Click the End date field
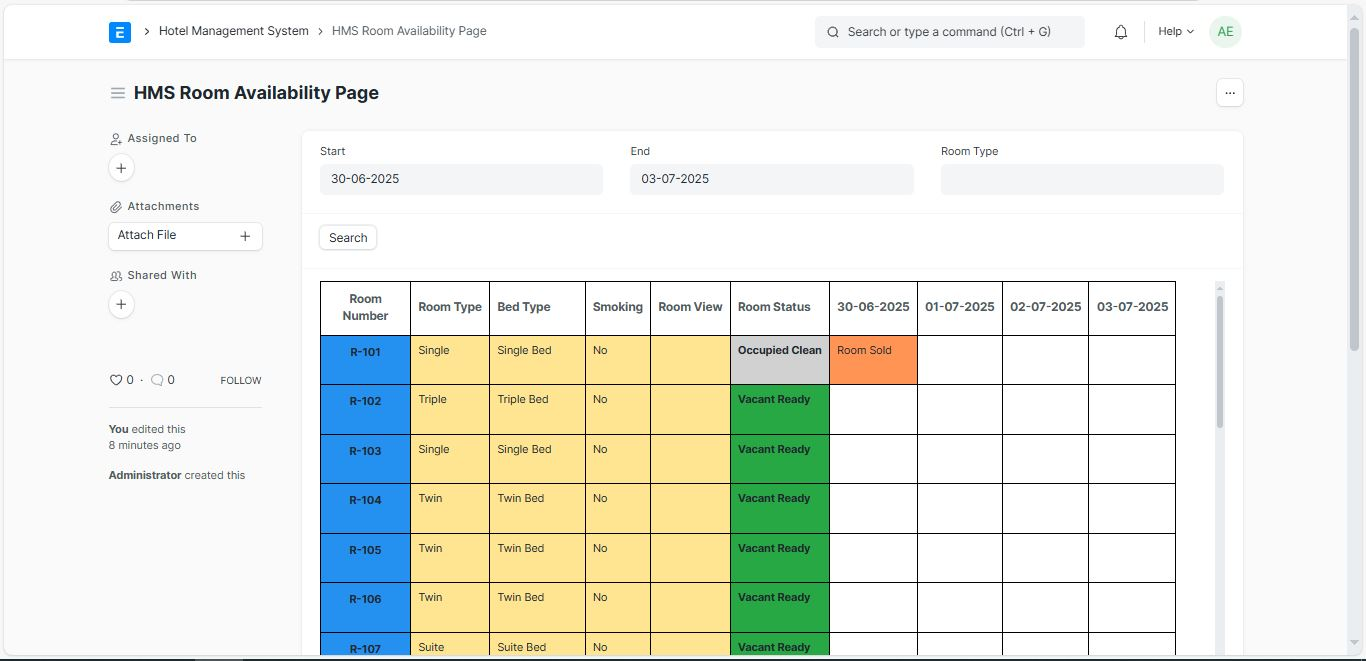 click(x=771, y=180)
